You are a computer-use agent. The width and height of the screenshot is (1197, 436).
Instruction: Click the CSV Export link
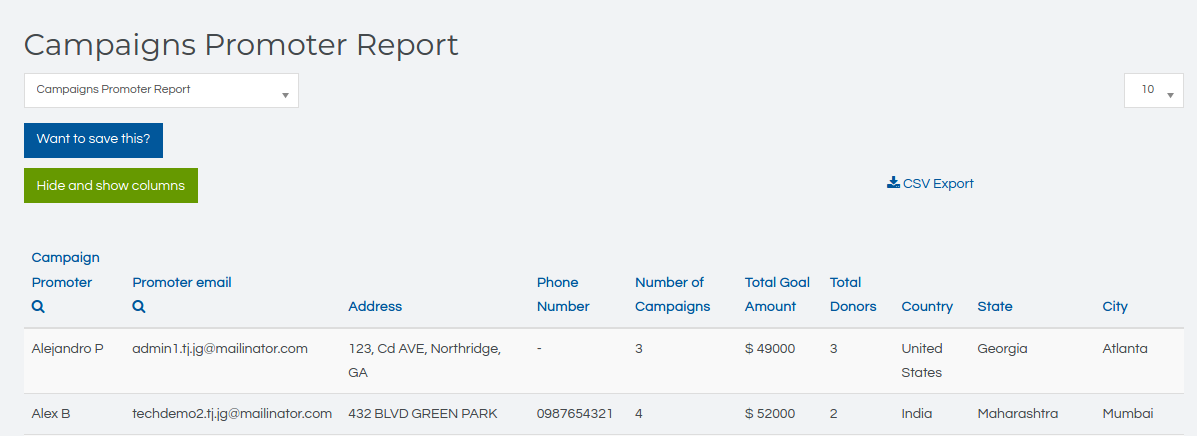[938, 184]
